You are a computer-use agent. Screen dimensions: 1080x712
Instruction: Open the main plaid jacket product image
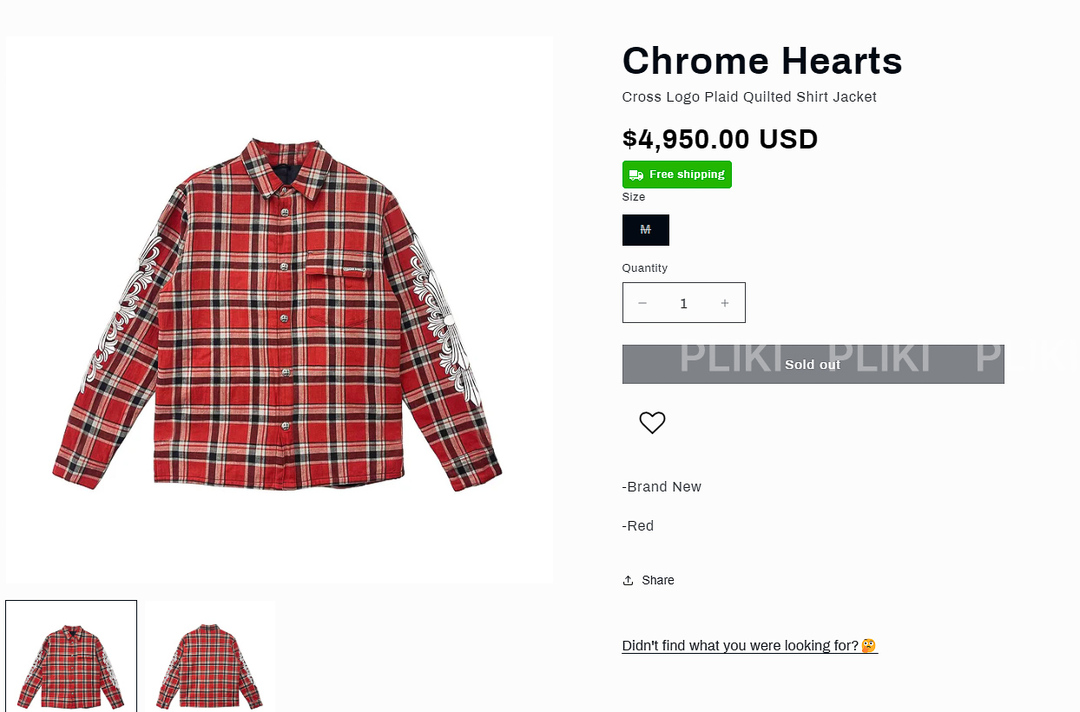pyautogui.click(x=279, y=311)
